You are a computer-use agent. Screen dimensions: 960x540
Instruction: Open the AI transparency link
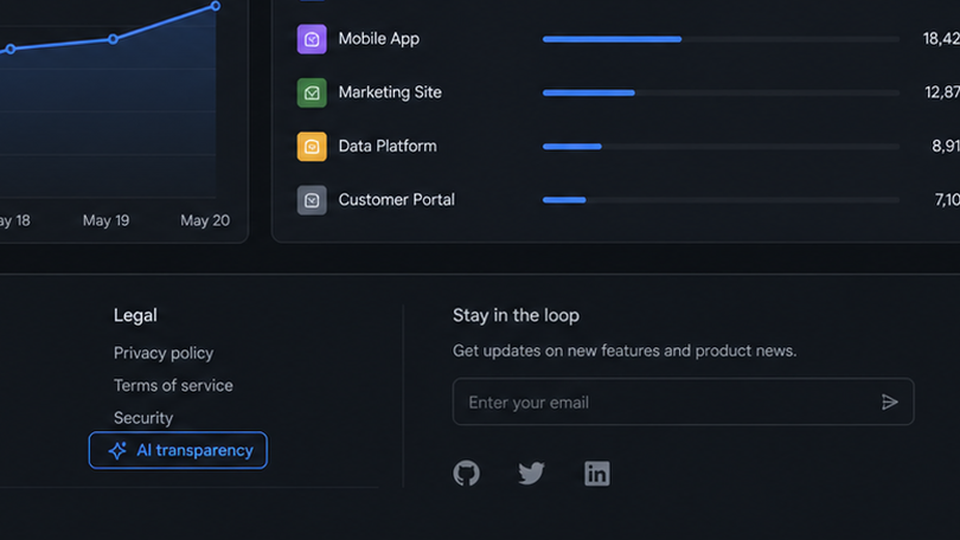pyautogui.click(x=178, y=451)
